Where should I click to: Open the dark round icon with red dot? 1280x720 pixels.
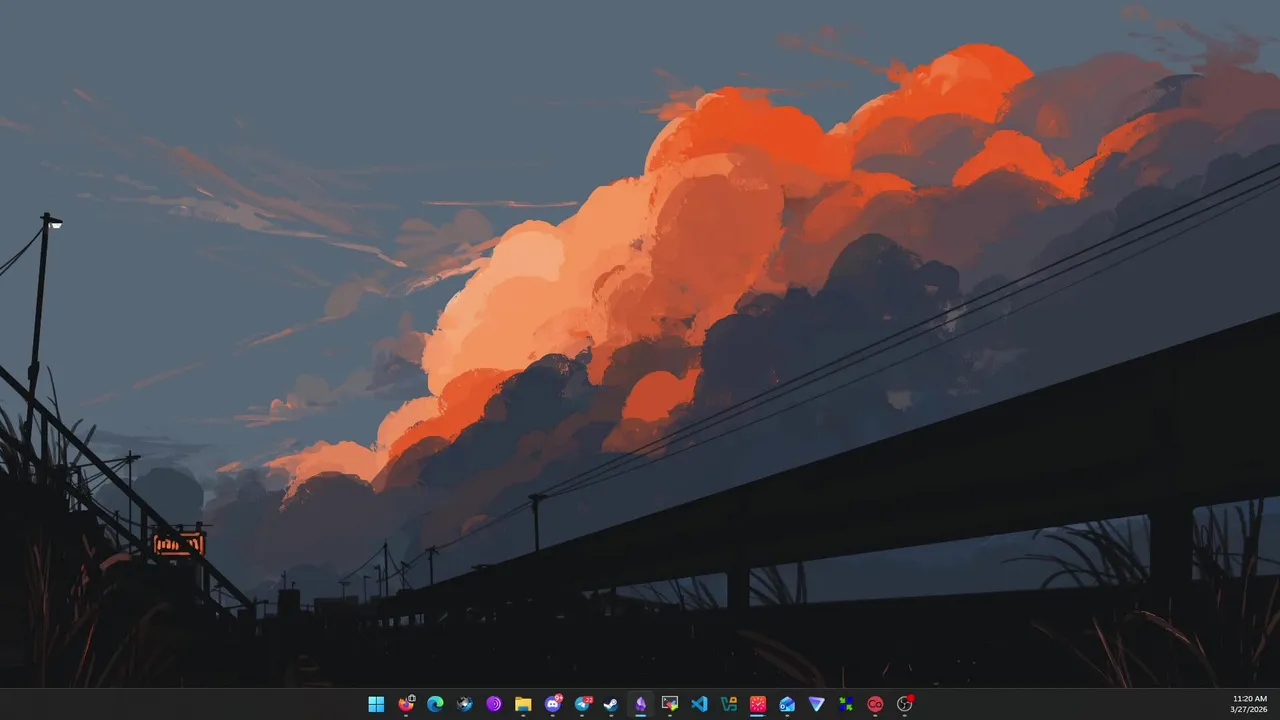905,704
